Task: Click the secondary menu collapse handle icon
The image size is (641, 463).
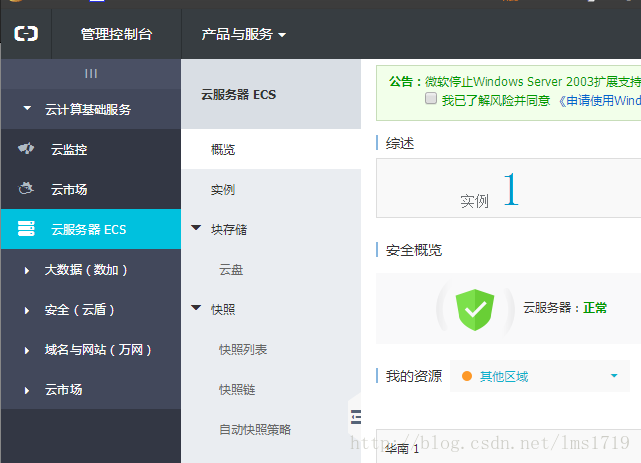Action: point(355,417)
